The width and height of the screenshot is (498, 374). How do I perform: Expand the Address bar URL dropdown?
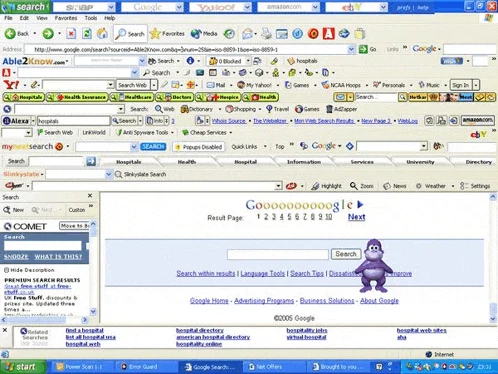(x=351, y=49)
